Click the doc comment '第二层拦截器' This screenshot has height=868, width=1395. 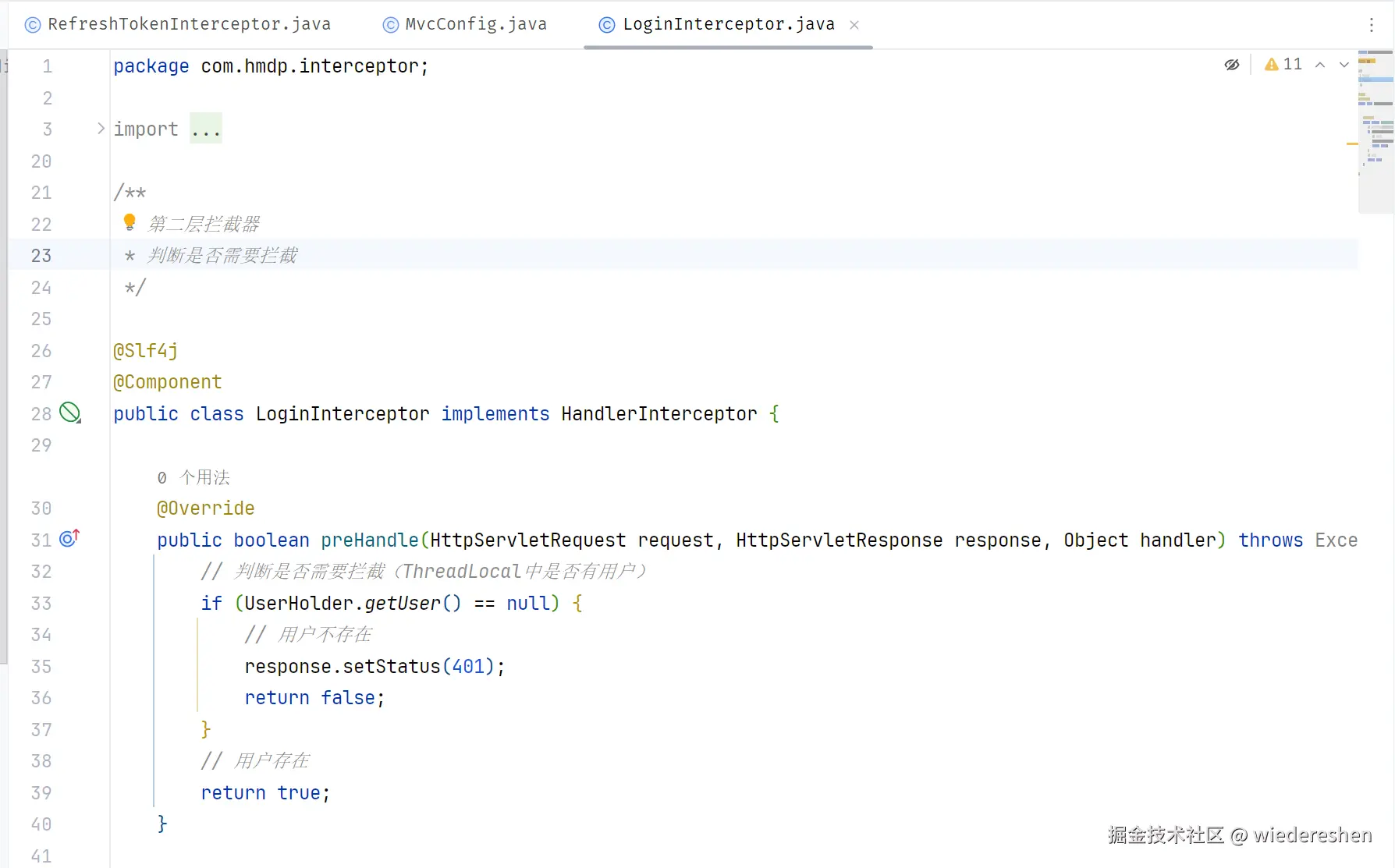204,225
